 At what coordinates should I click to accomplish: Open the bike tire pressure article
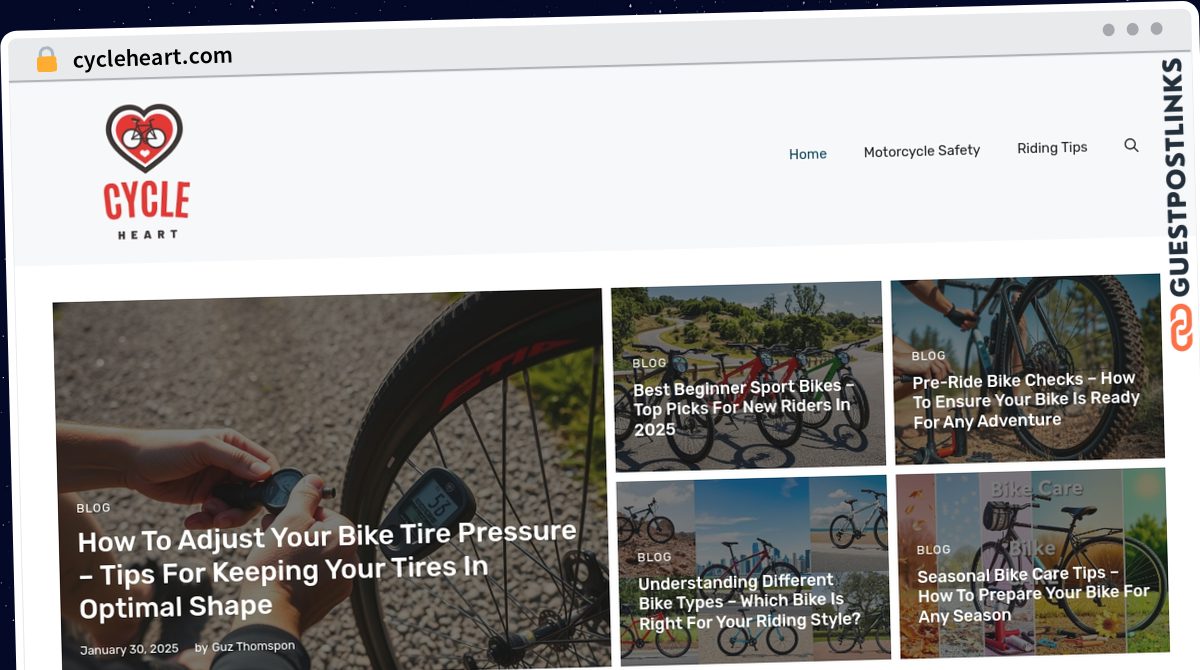327,569
